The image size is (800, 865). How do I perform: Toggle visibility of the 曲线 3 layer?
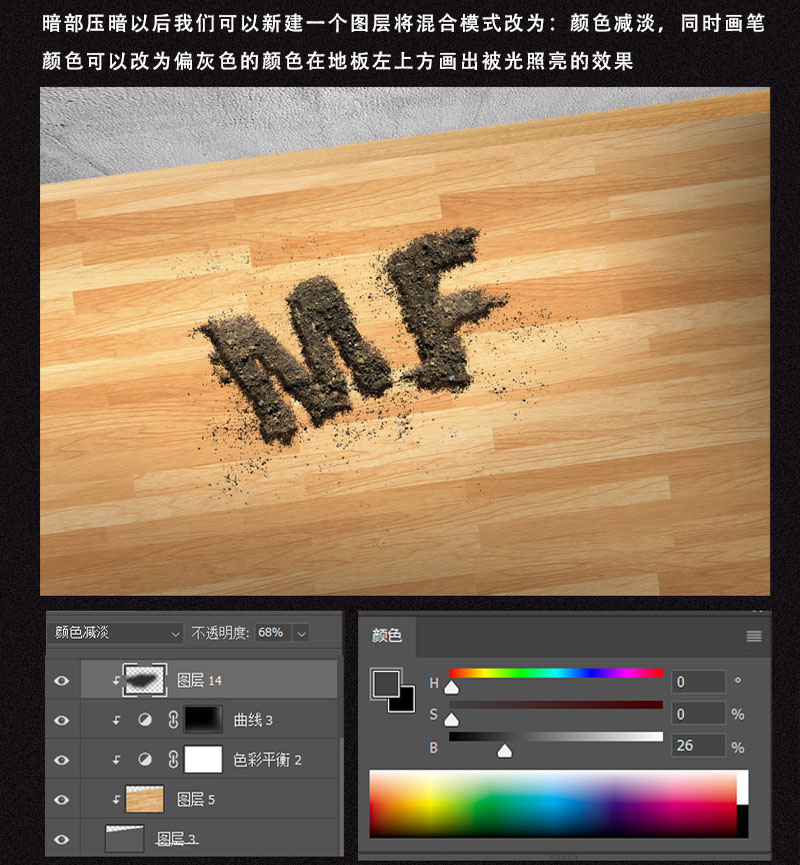62,719
